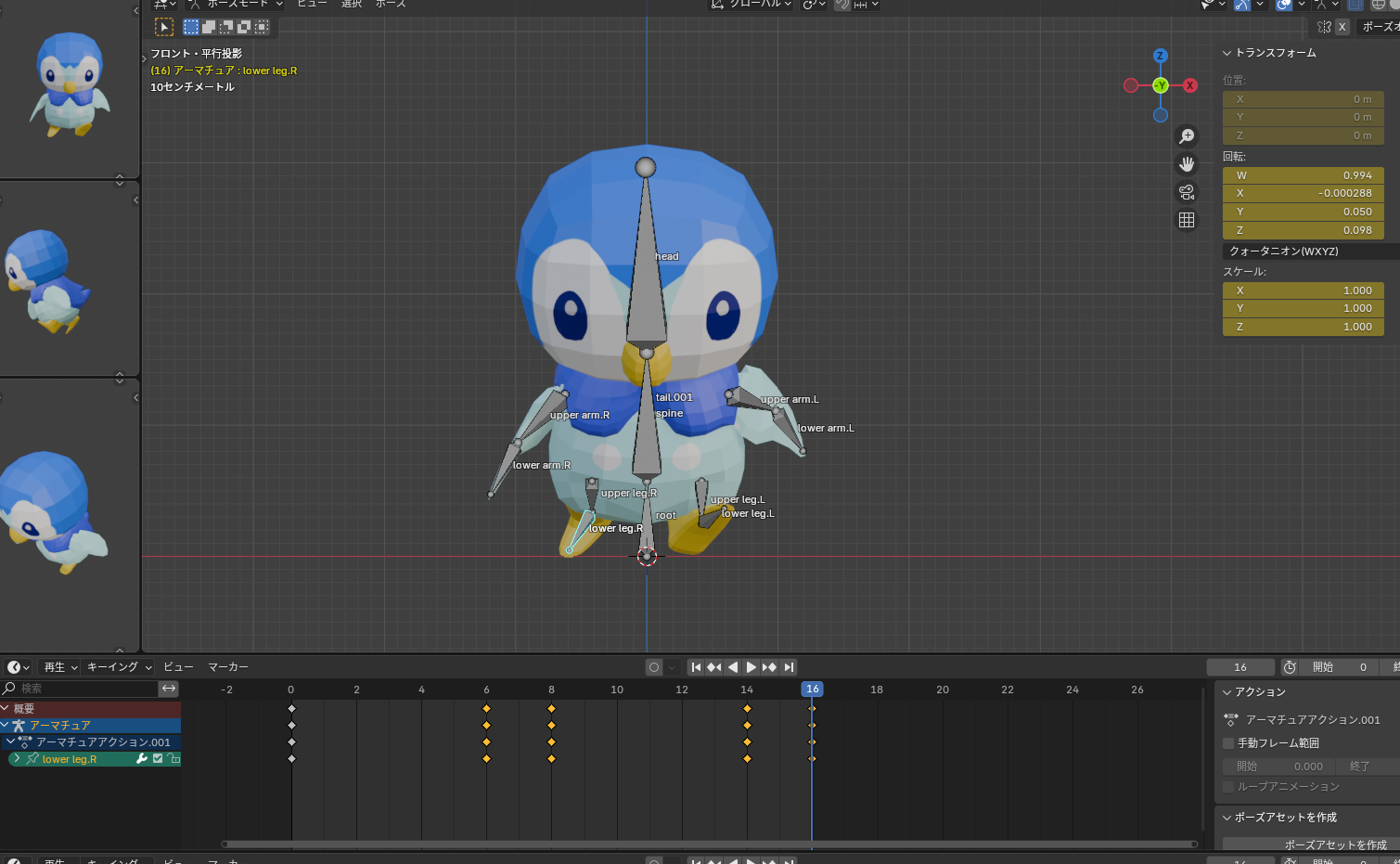1400x864 pixels.
Task: Click the ポーズアセットを作成 button
Action: click(x=1334, y=845)
